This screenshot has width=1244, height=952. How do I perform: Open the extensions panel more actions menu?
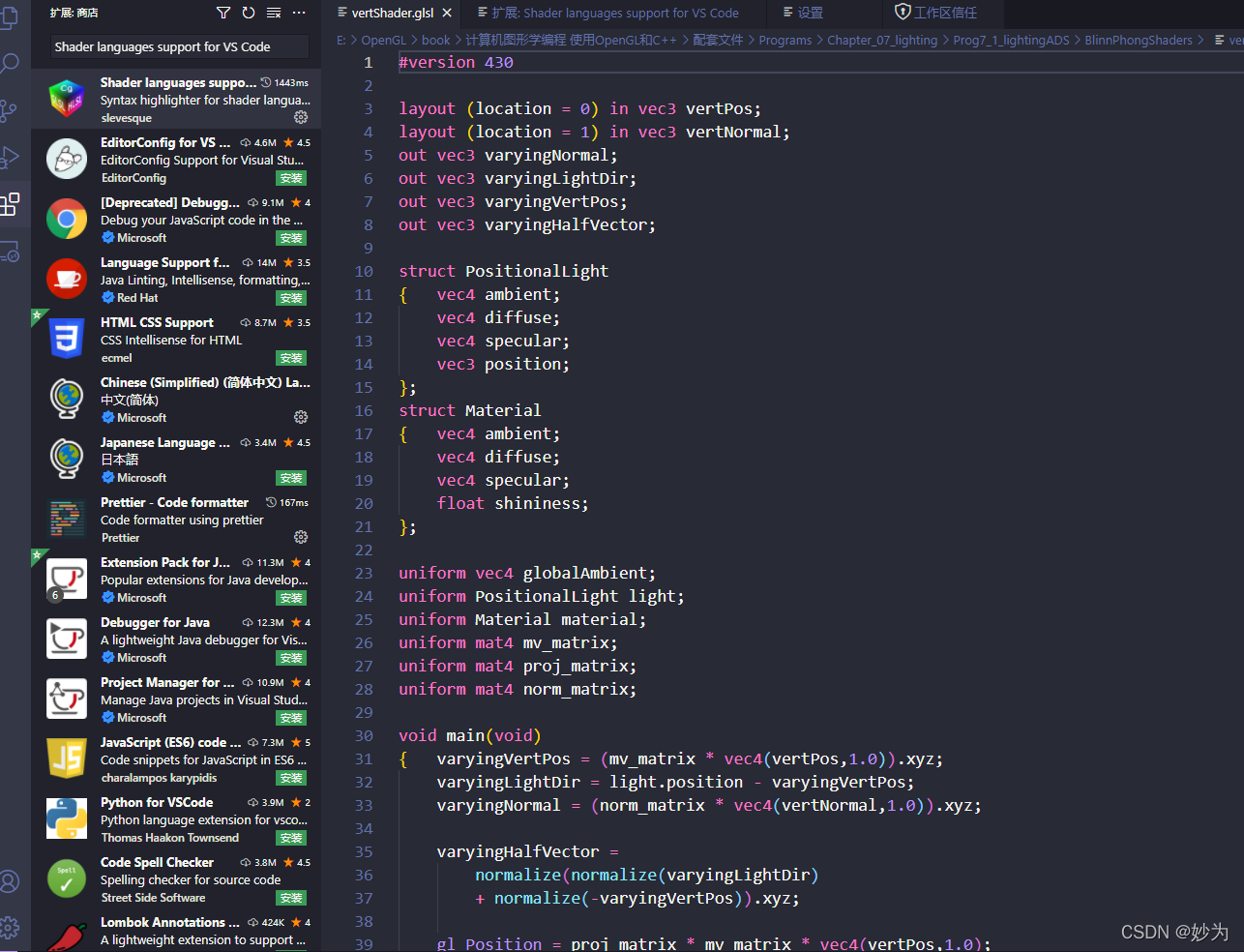(x=299, y=13)
